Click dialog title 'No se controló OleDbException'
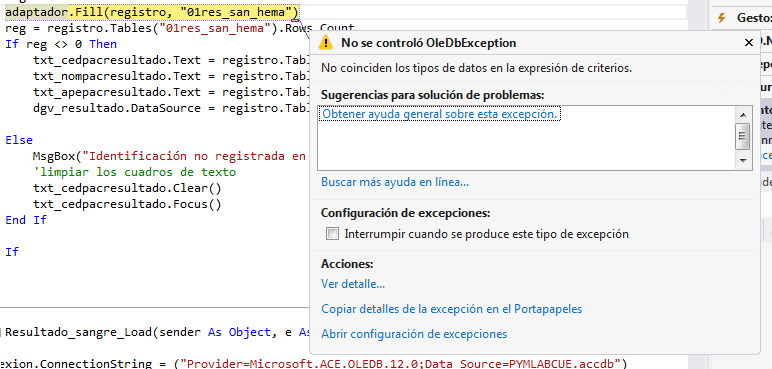 pos(429,43)
